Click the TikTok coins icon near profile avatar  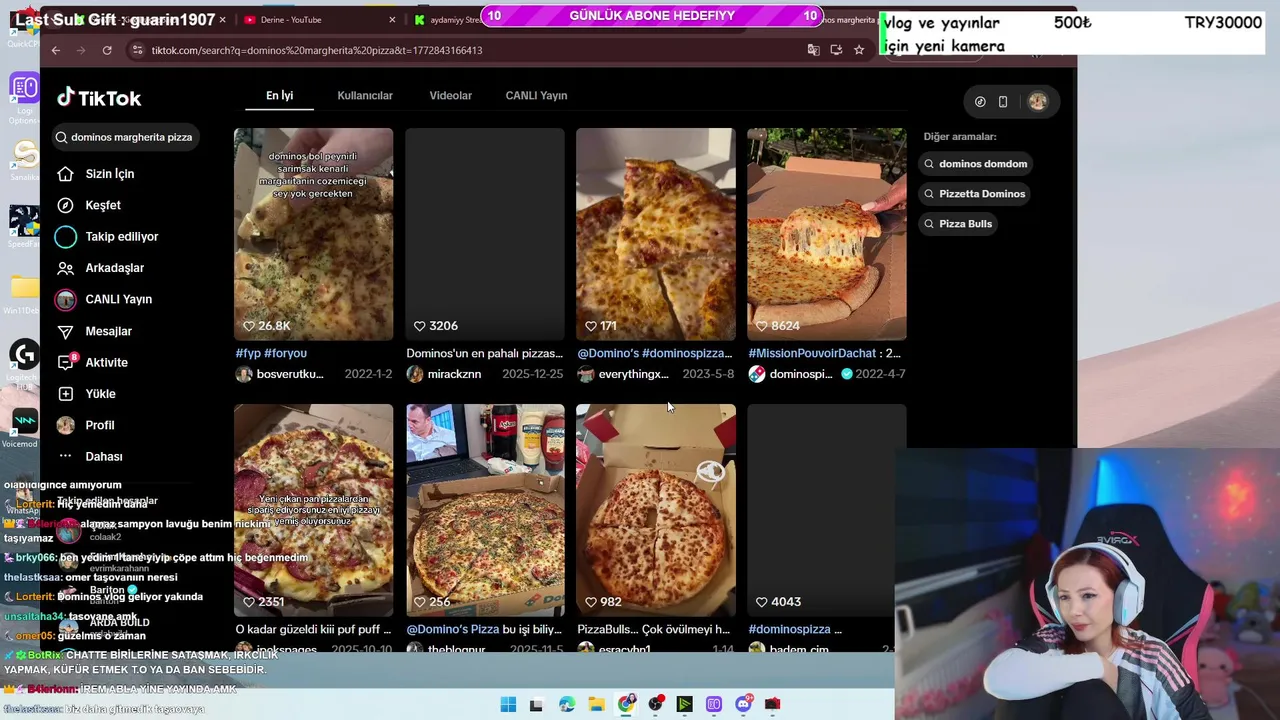(x=980, y=102)
